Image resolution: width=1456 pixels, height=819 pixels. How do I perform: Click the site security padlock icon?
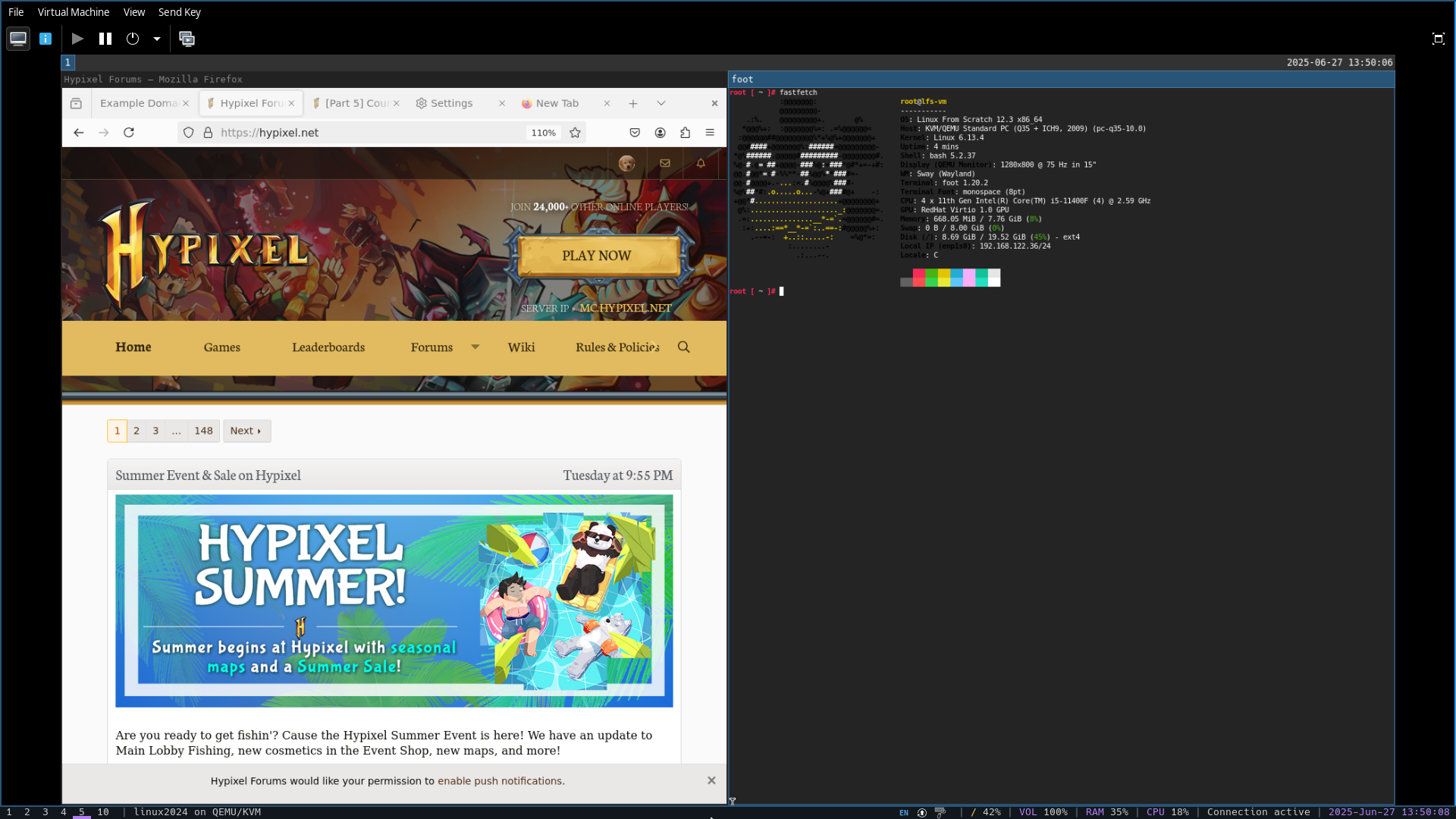(x=208, y=133)
